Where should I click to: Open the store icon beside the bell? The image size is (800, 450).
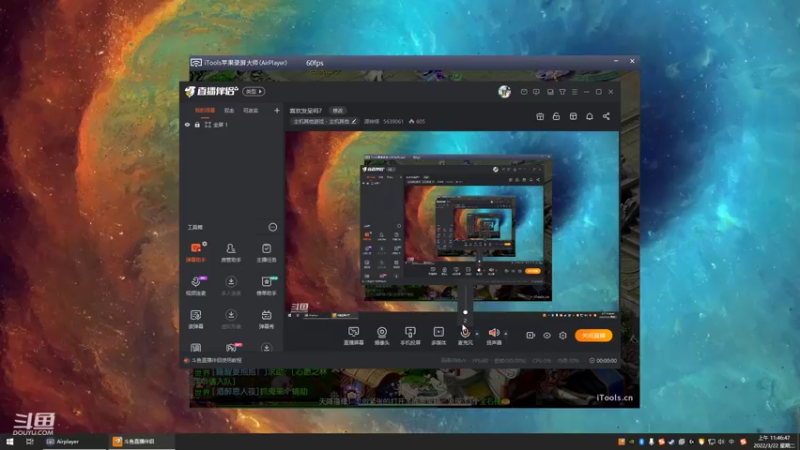[x=573, y=116]
